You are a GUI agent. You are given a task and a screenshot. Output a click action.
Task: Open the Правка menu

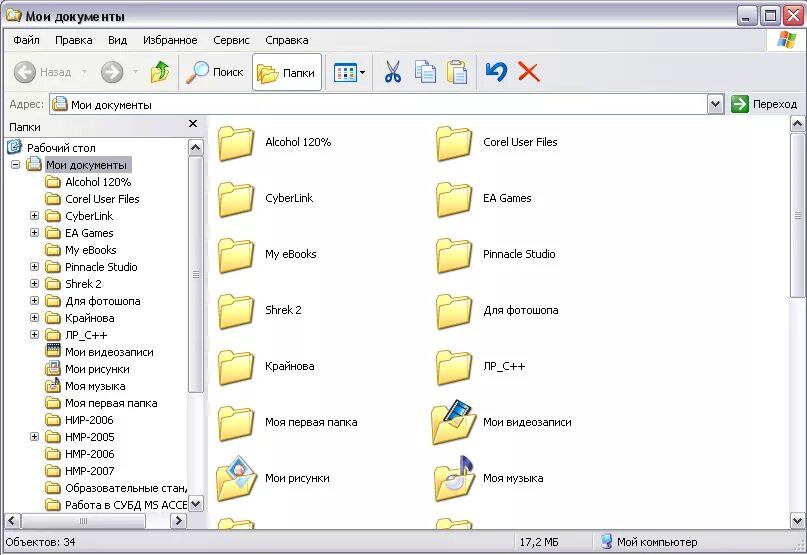pos(74,40)
